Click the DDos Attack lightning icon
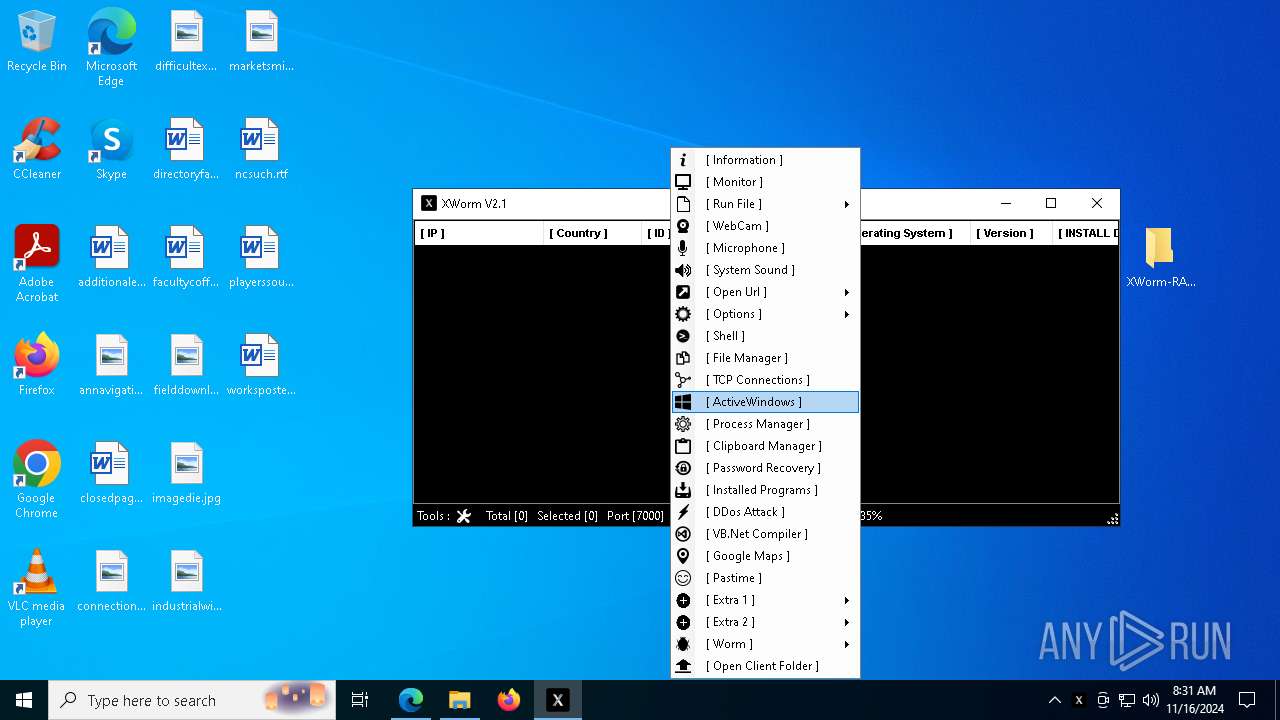Viewport: 1280px width, 720px height. [683, 512]
